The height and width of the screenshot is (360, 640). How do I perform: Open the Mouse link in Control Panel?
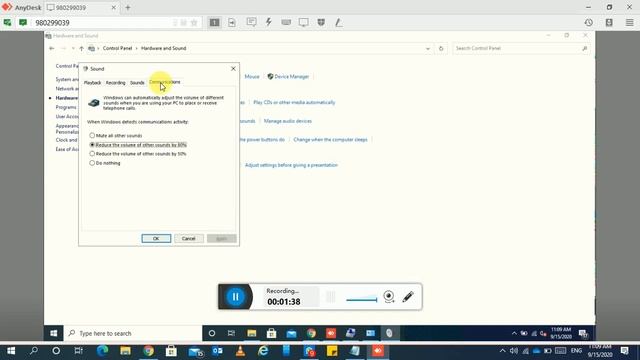252,76
